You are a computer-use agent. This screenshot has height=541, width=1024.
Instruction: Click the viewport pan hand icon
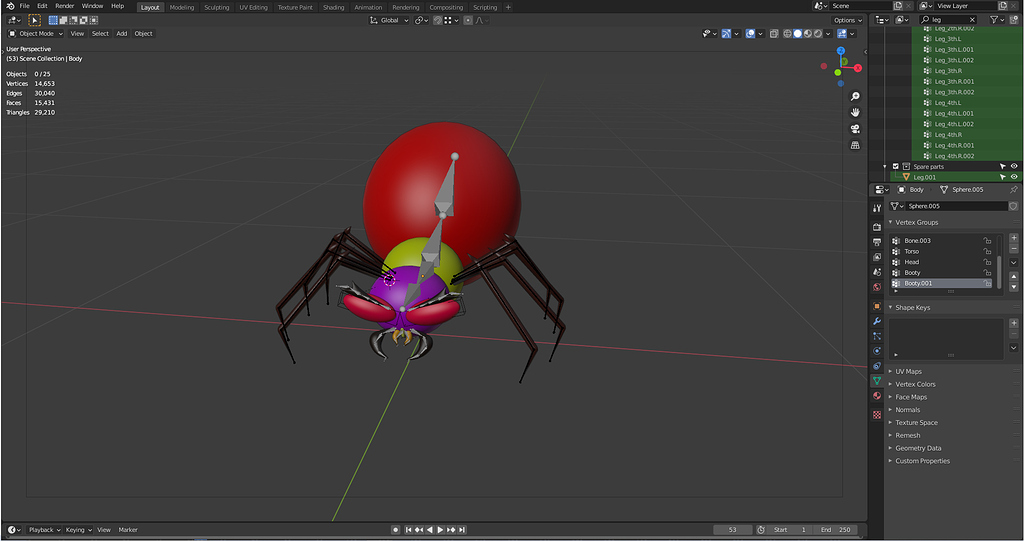(855, 112)
